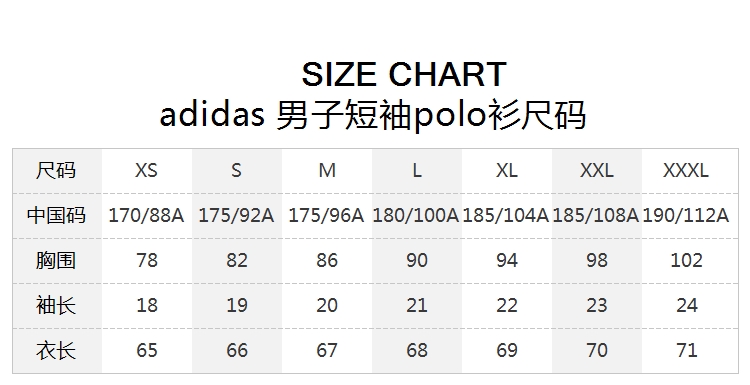The width and height of the screenshot is (750, 385).
Task: Select the 175/92A cell
Action: click(236, 215)
